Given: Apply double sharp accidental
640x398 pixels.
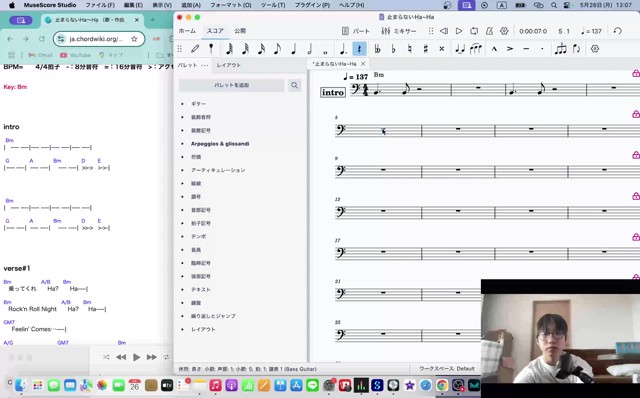Looking at the screenshot, I should [442, 49].
